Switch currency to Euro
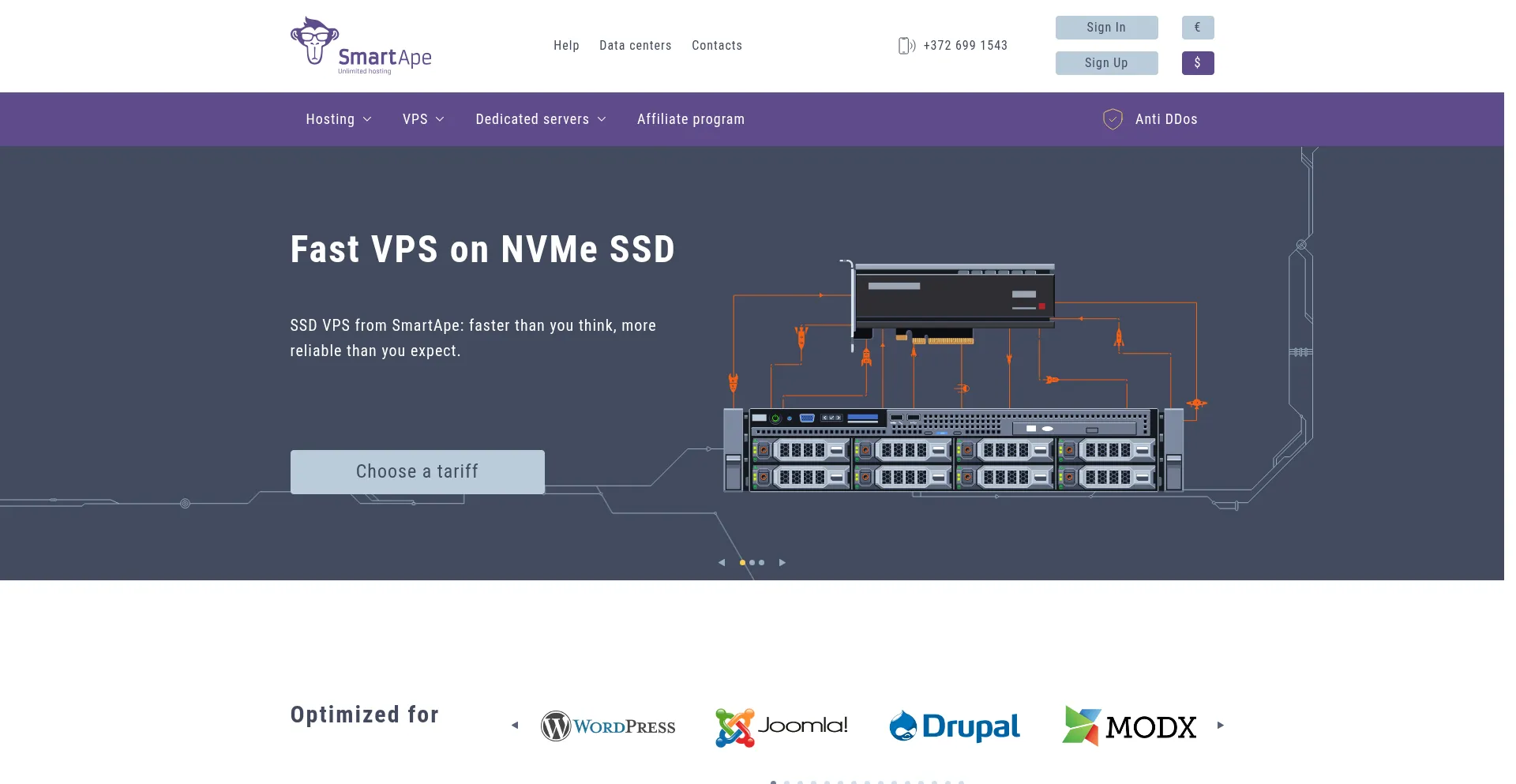This screenshot has width=1516, height=784. 1198,28
